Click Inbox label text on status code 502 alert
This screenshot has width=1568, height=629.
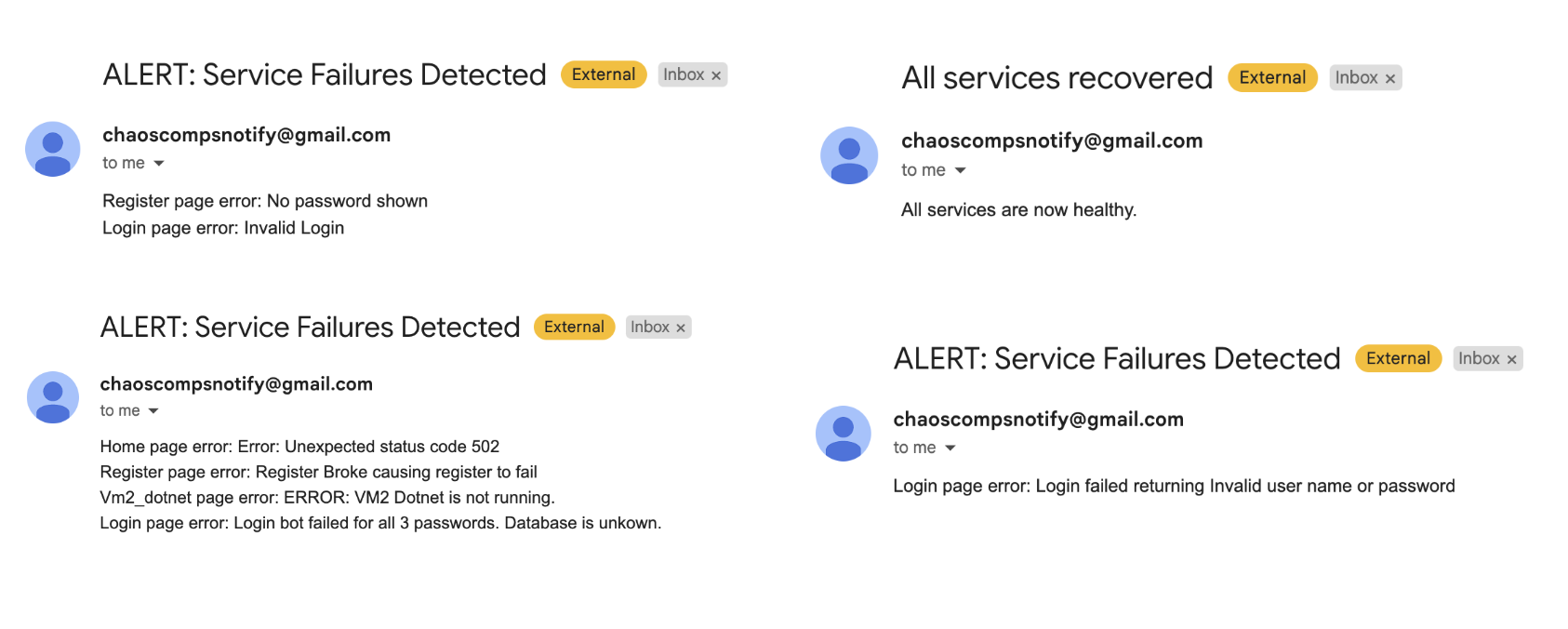pos(649,328)
